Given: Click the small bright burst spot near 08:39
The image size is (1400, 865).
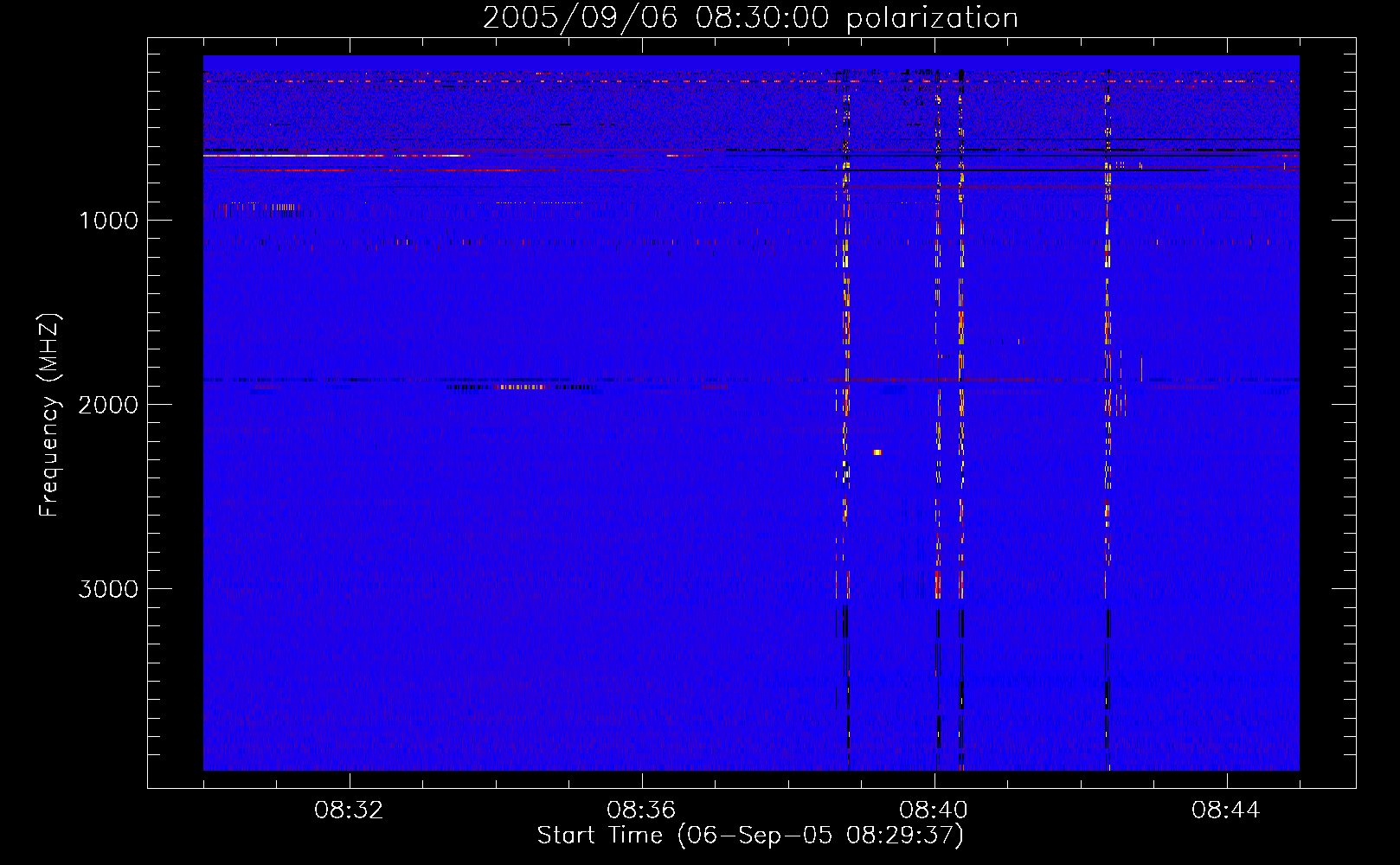Looking at the screenshot, I should click(877, 452).
